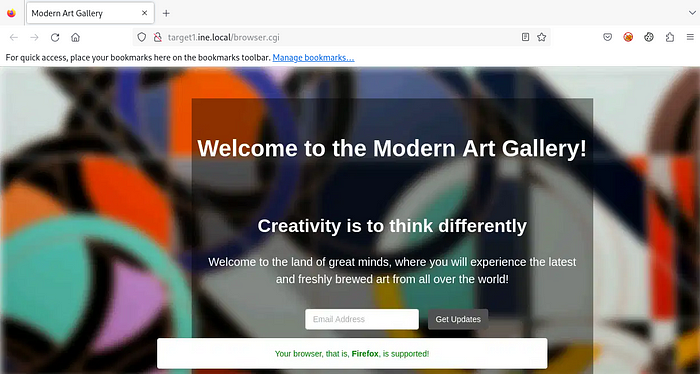Close the Modern Art Gallery tab
The width and height of the screenshot is (700, 374).
[x=144, y=13]
